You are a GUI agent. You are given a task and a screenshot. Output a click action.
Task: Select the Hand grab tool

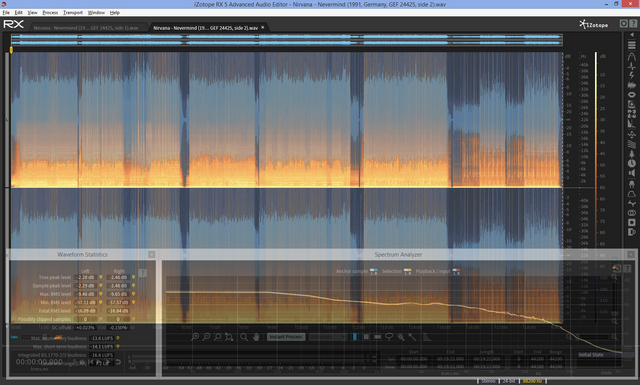click(256, 337)
